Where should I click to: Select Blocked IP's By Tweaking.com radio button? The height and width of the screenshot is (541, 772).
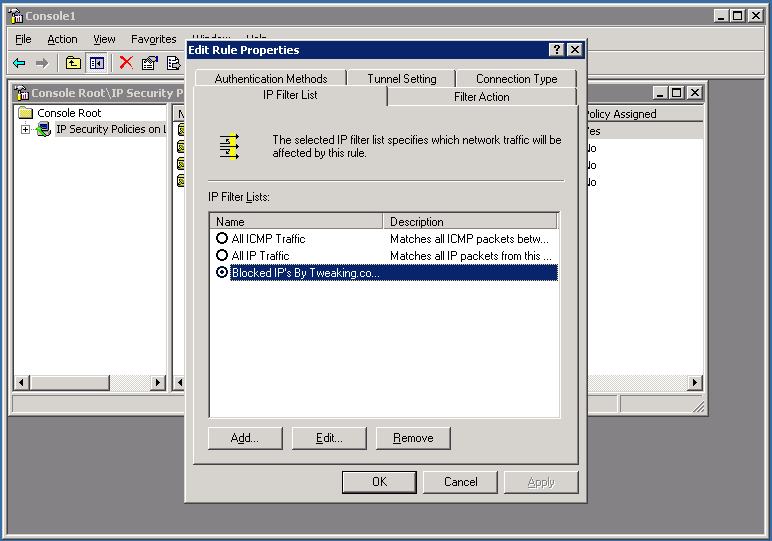coord(222,273)
